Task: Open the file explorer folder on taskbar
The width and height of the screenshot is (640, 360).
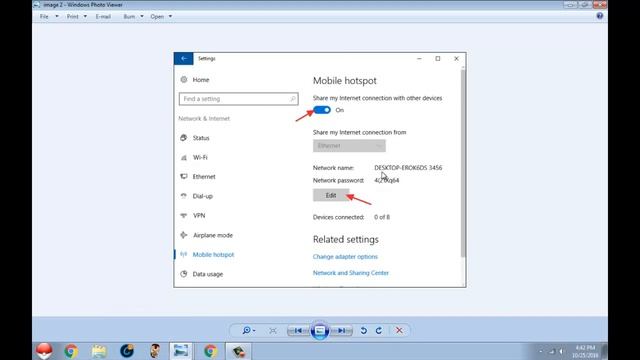Action: pos(99,351)
